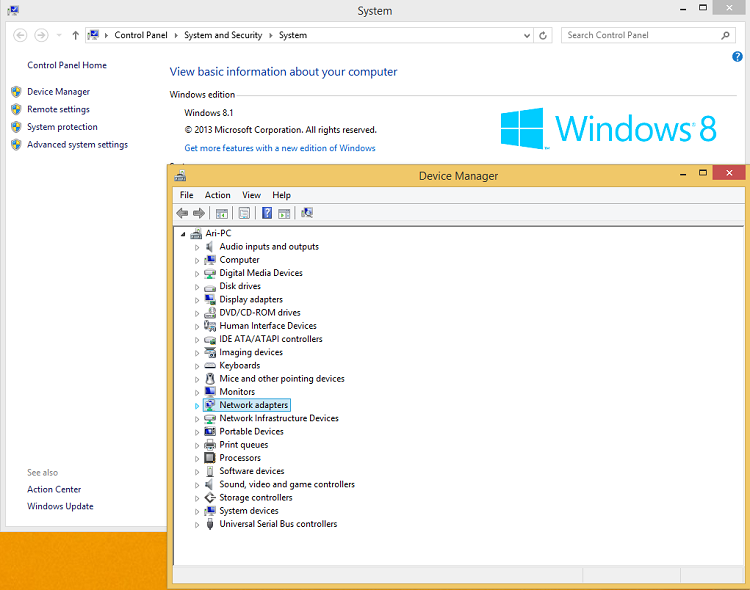Click Control Panel in the breadcrumb path
Viewport: 750px width, 590px height.
[x=141, y=35]
